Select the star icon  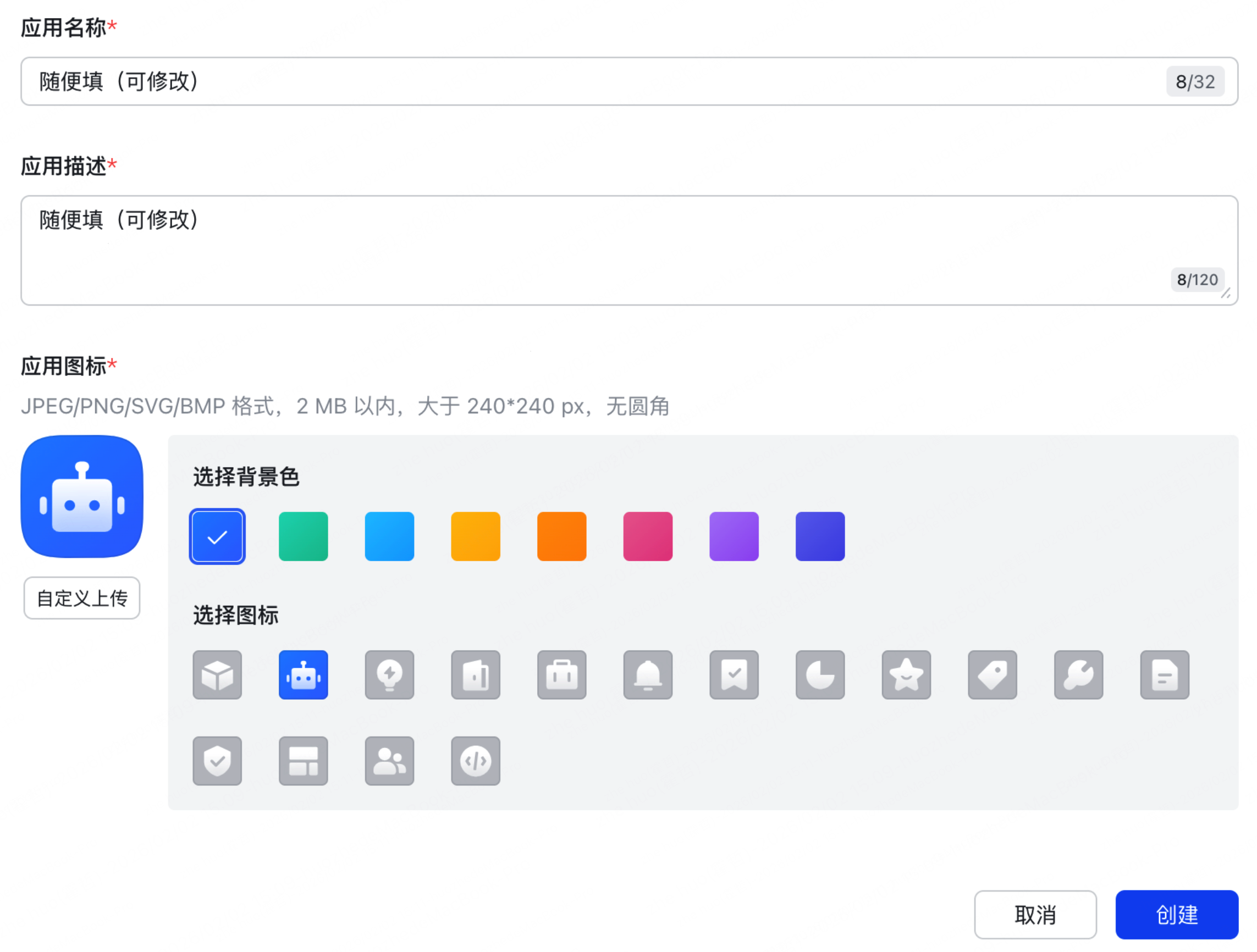pos(906,675)
